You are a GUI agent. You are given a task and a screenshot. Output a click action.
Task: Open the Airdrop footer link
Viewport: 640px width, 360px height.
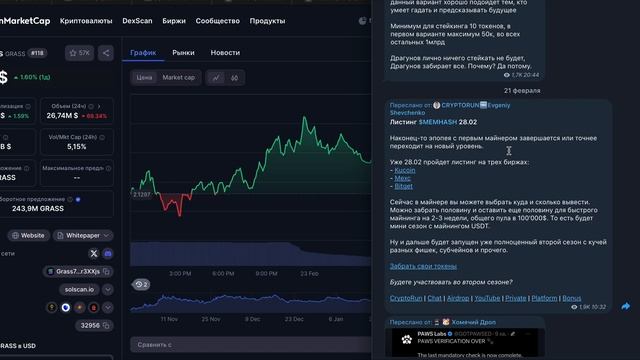pyautogui.click(x=458, y=298)
